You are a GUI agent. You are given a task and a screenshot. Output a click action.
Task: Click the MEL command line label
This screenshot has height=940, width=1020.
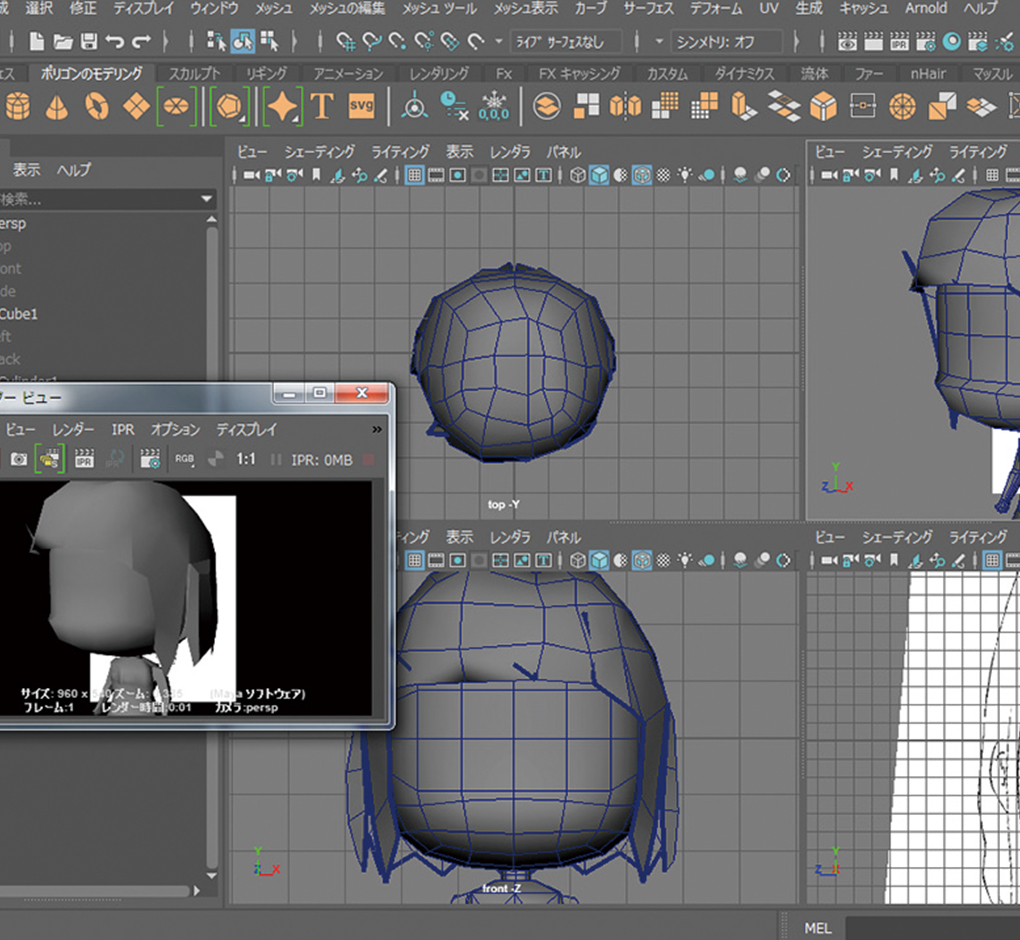pyautogui.click(x=818, y=928)
